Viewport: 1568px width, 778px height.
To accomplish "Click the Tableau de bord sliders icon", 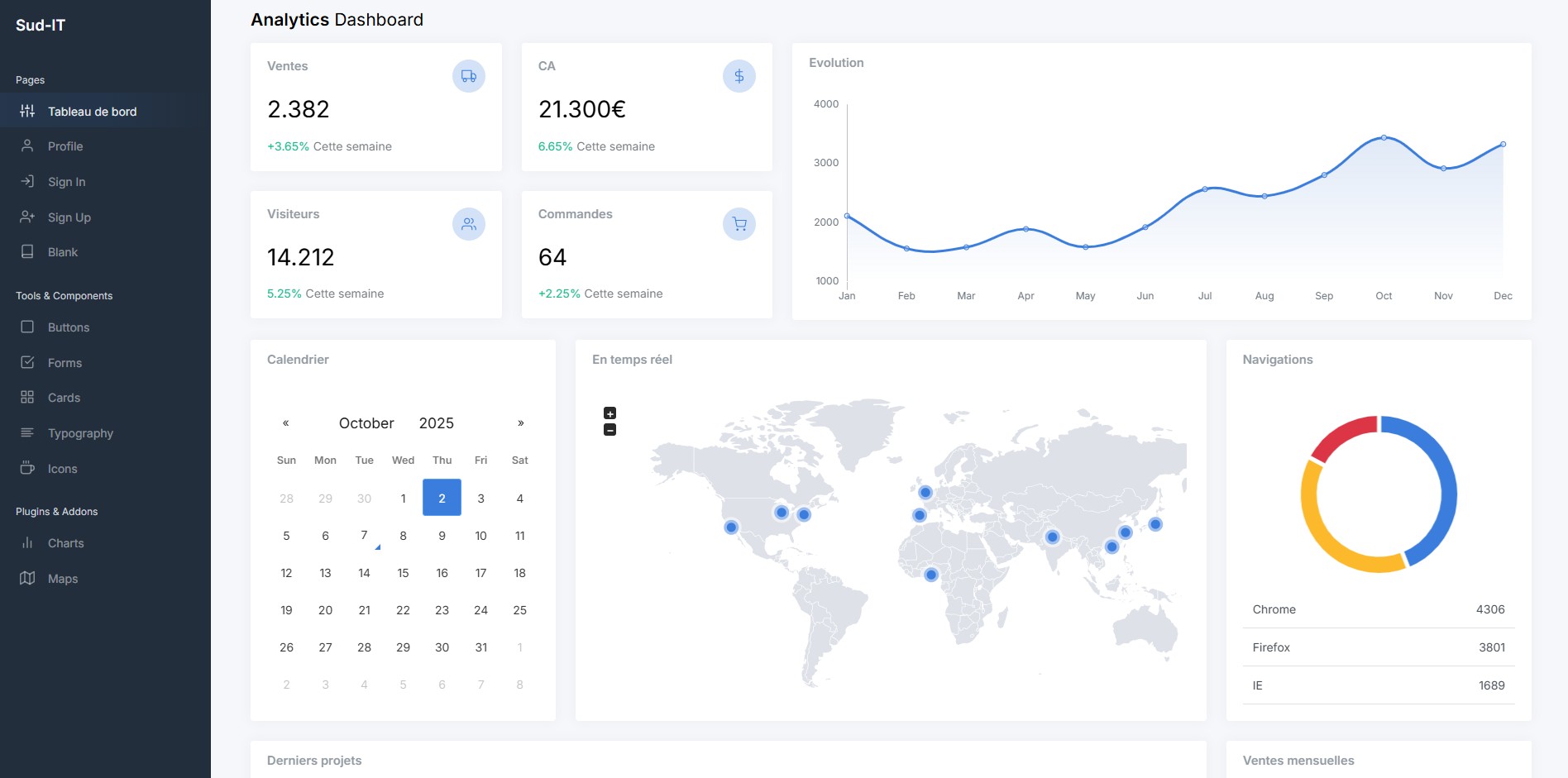I will tap(27, 111).
